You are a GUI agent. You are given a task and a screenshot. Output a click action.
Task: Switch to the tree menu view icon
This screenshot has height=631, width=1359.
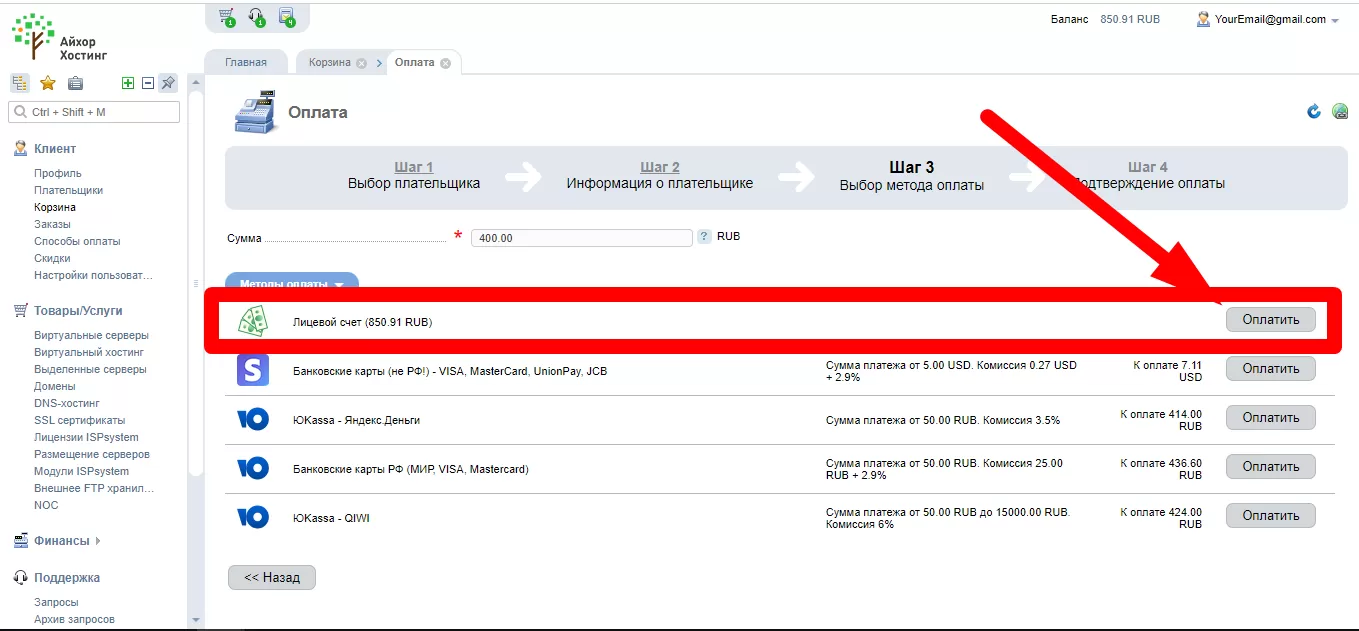20,83
